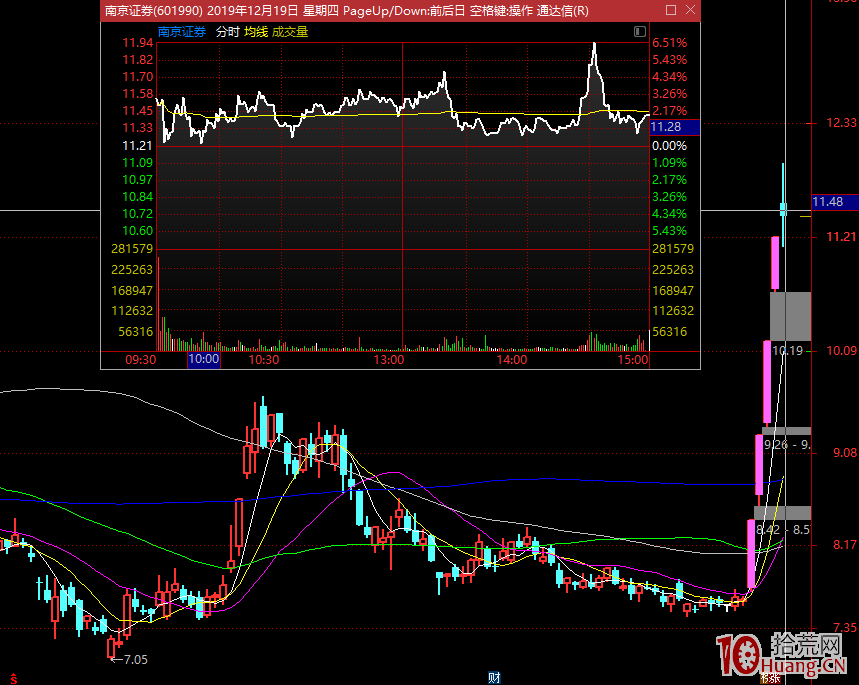Click the green 1.09% percentage label

click(x=669, y=163)
